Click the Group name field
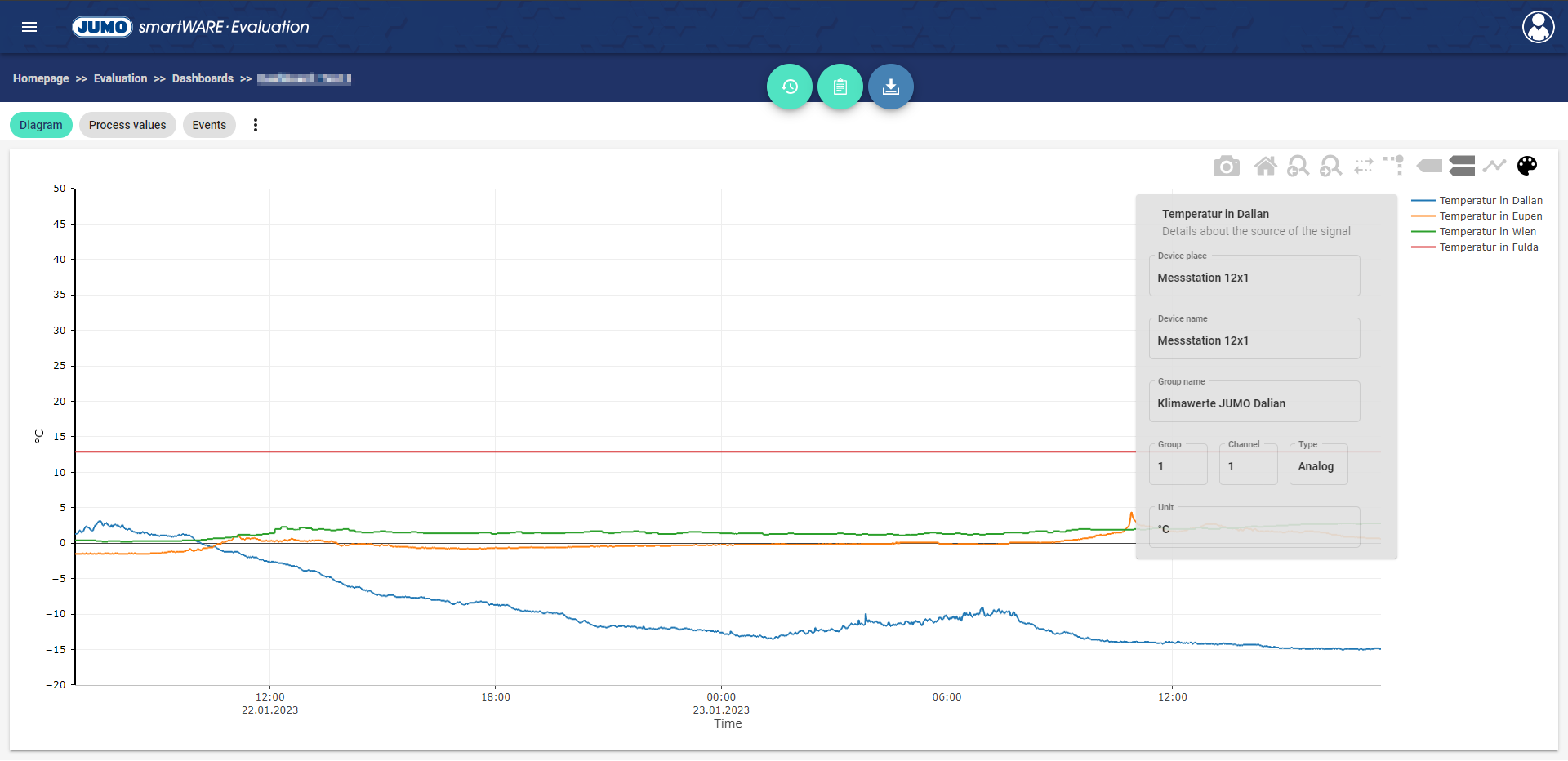 pyautogui.click(x=1254, y=403)
